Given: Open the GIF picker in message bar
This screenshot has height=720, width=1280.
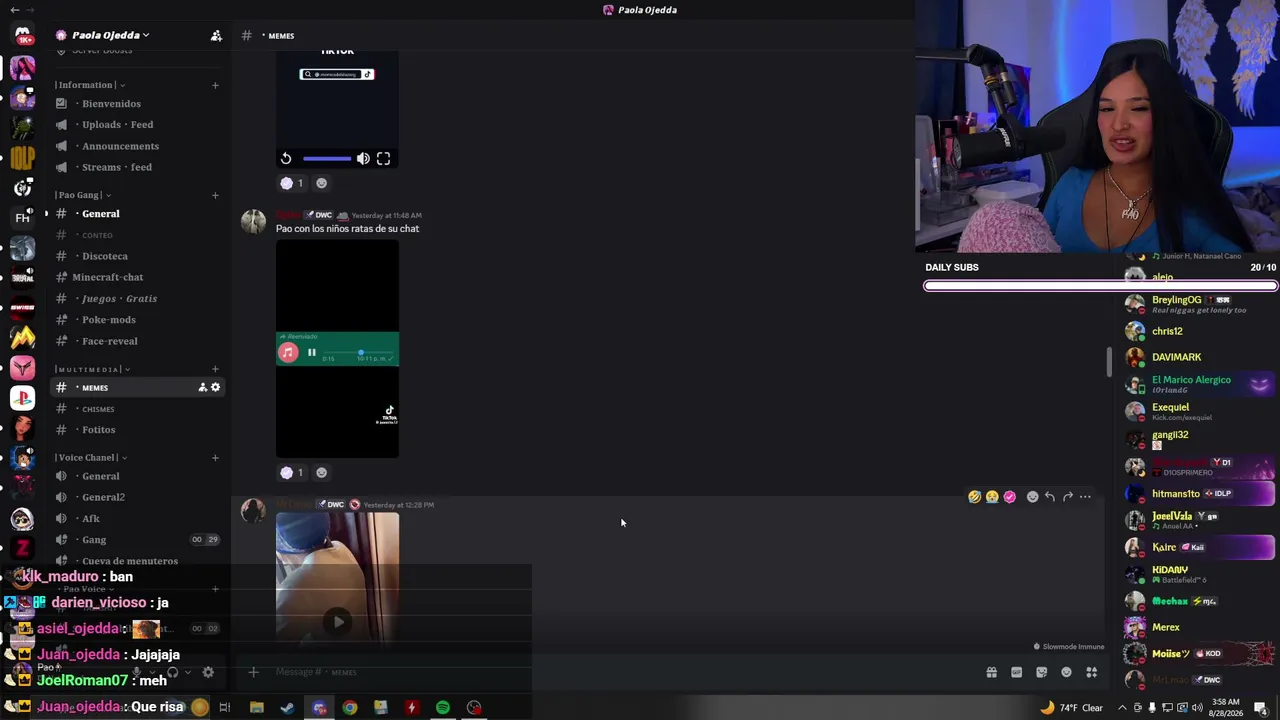Looking at the screenshot, I should (1016, 672).
